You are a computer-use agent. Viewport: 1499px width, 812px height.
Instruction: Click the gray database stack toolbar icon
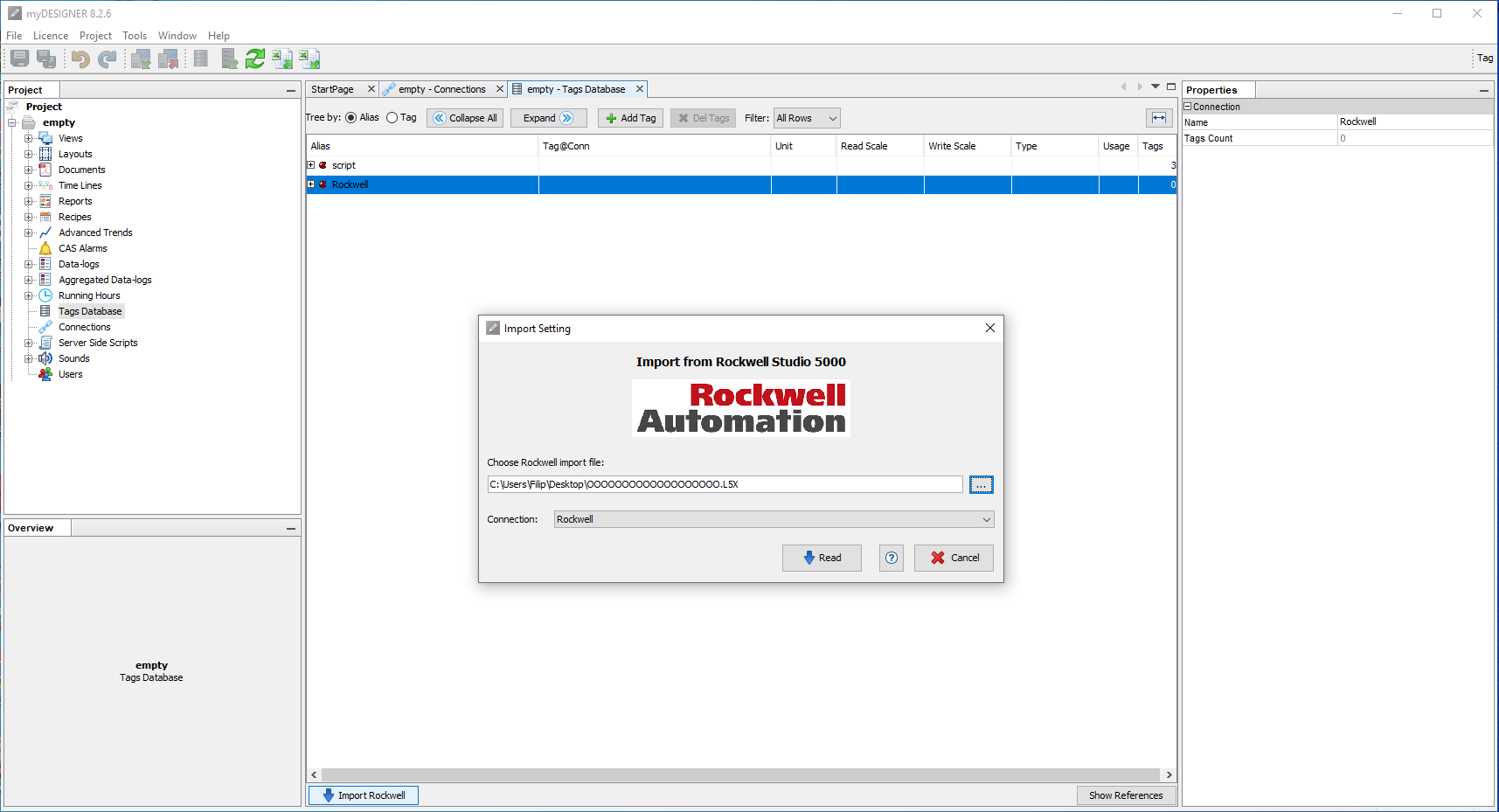[201, 59]
